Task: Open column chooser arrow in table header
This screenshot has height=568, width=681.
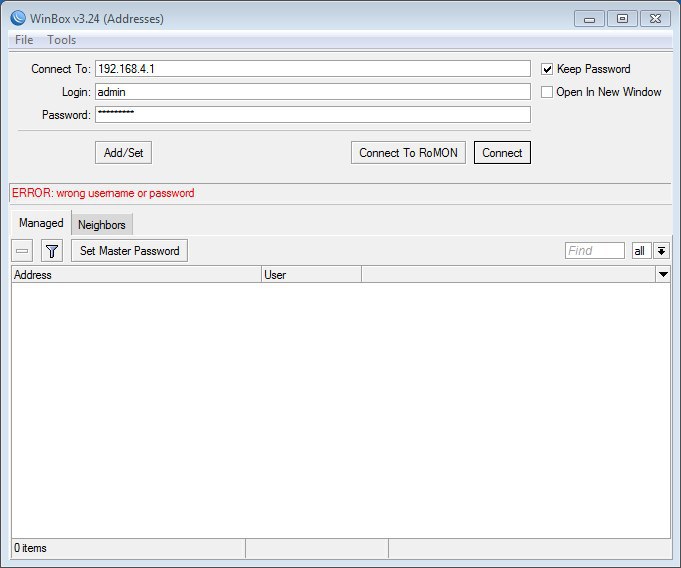Action: click(663, 274)
